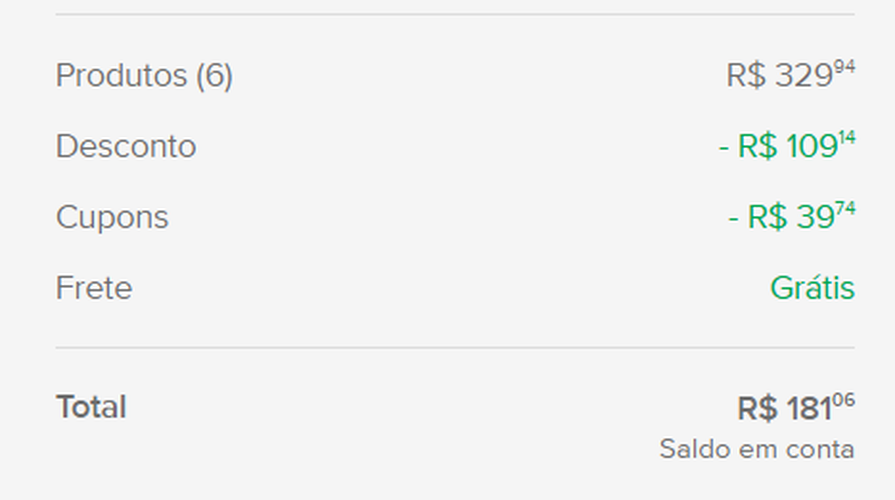Click the superscript 06 cents on total
895x500 pixels.
tap(844, 400)
